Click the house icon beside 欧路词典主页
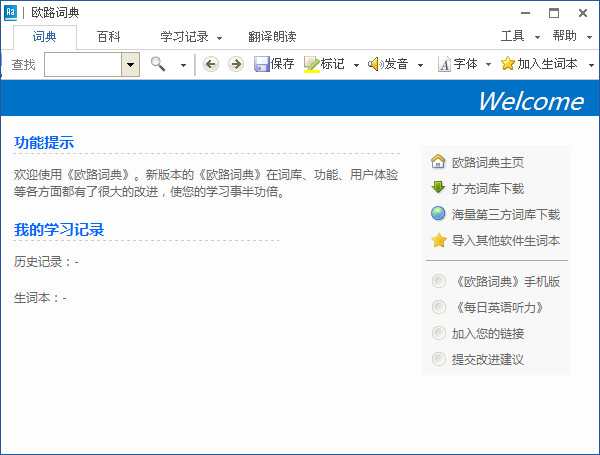600x455 pixels. tap(438, 161)
